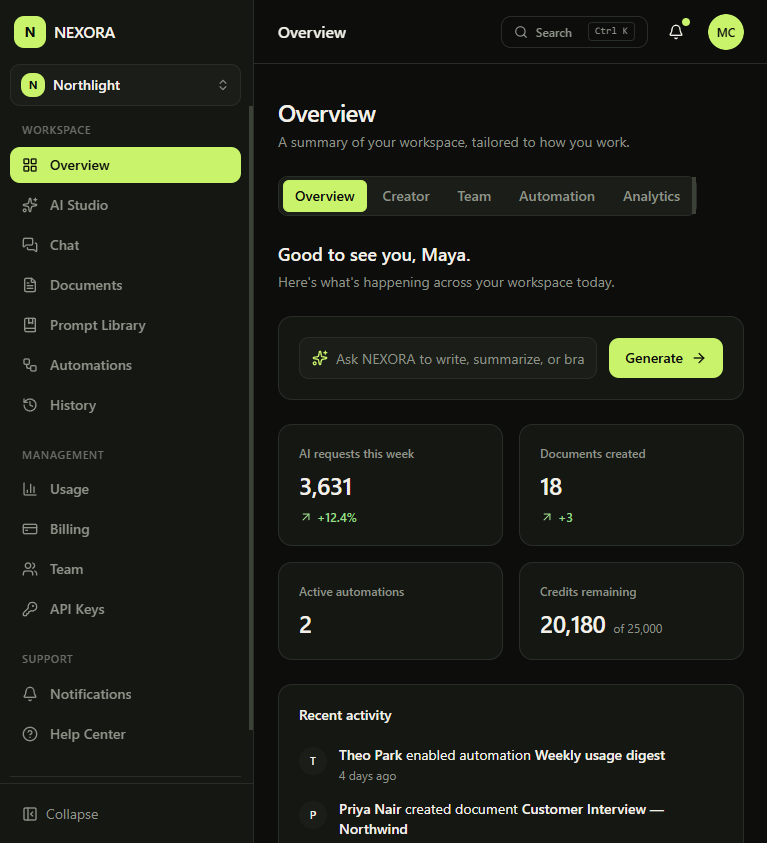Open the Automations label in sidebar
This screenshot has width=767, height=843.
91,365
